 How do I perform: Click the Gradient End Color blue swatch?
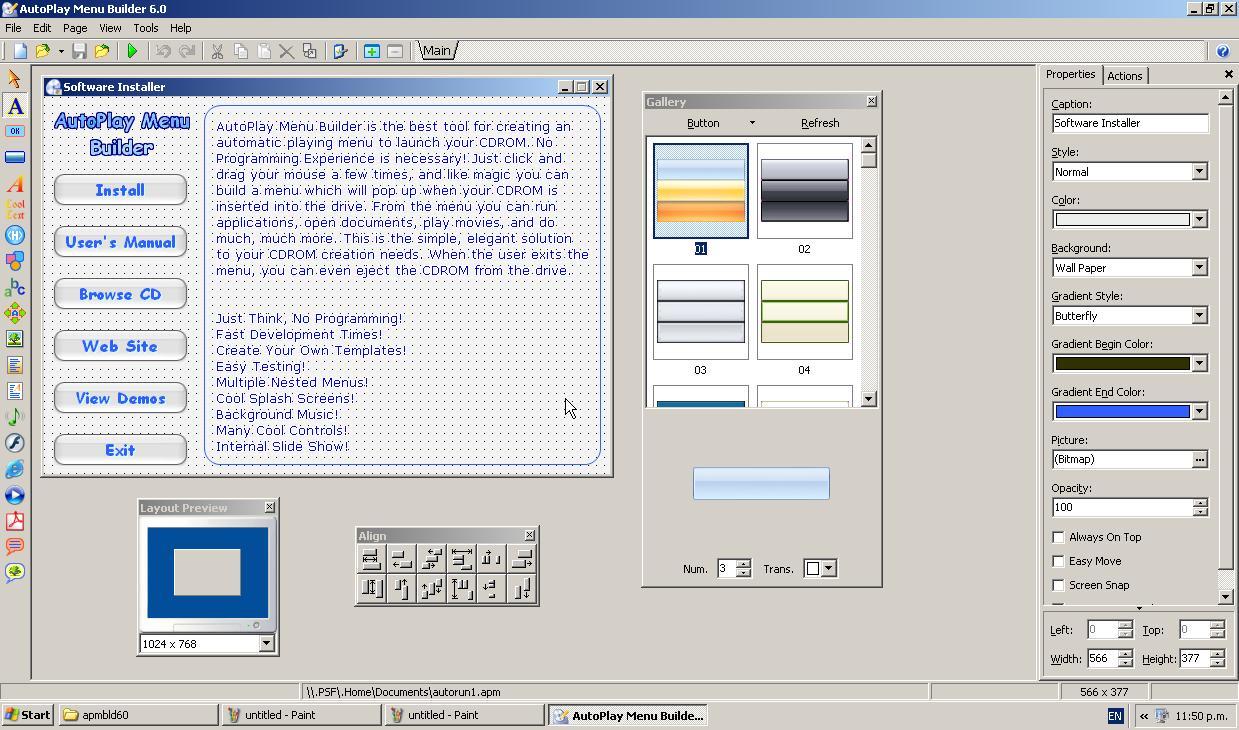[1121, 412]
